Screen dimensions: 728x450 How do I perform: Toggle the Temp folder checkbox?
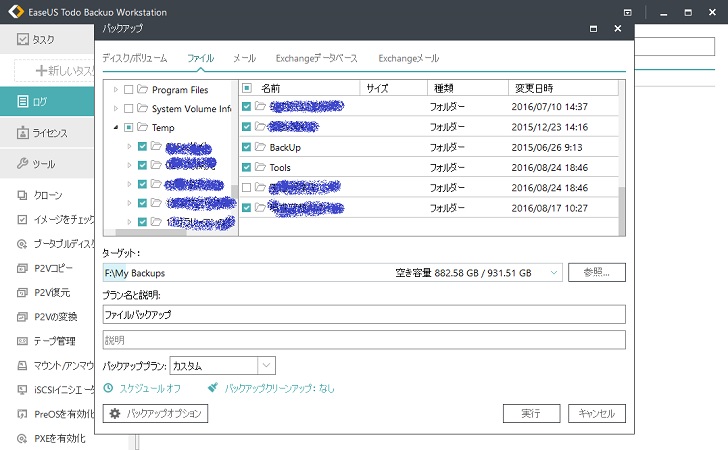pyautogui.click(x=129, y=127)
